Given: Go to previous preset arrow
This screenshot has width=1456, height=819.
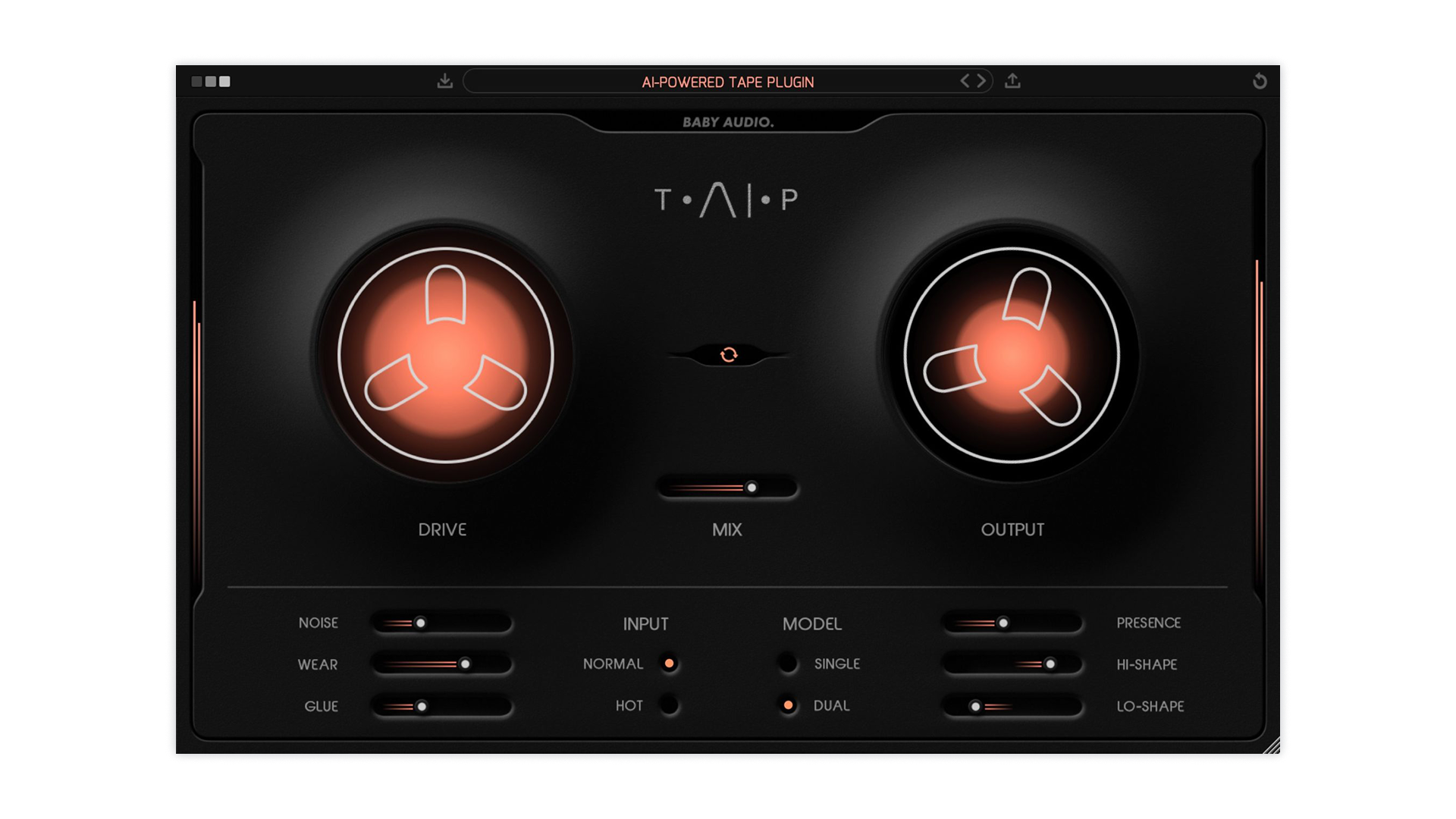Looking at the screenshot, I should tap(965, 81).
